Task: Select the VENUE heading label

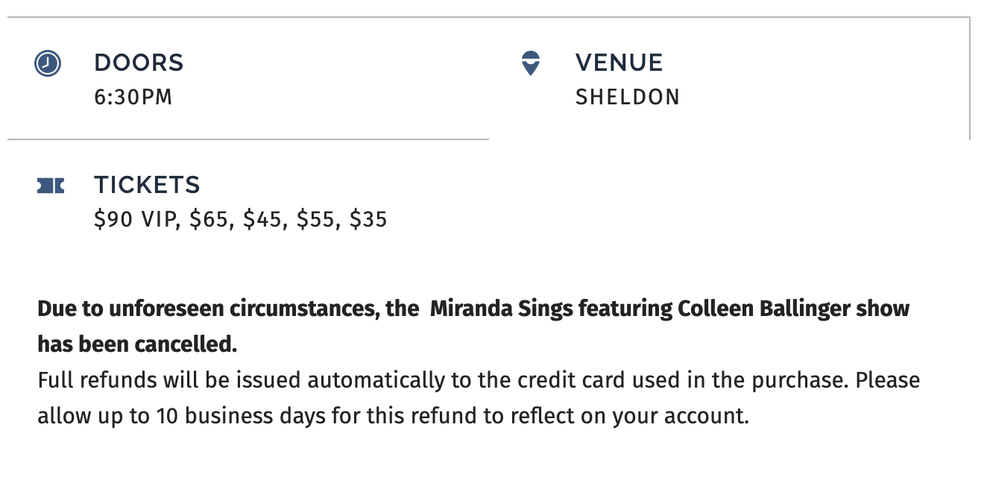Action: point(619,63)
